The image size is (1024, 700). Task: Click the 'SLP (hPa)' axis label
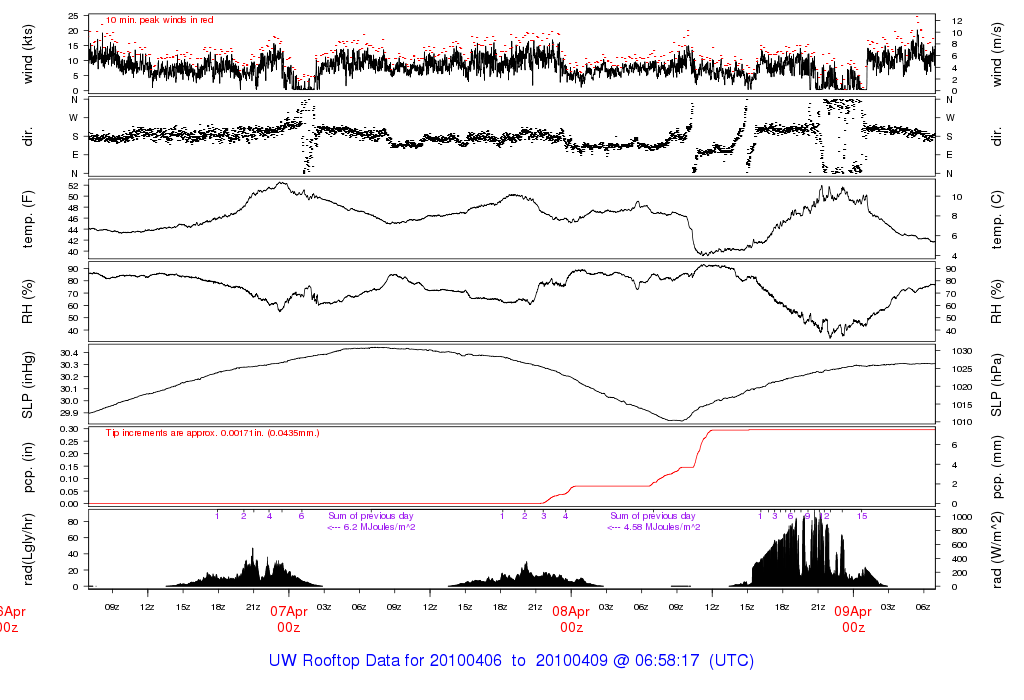point(997,385)
